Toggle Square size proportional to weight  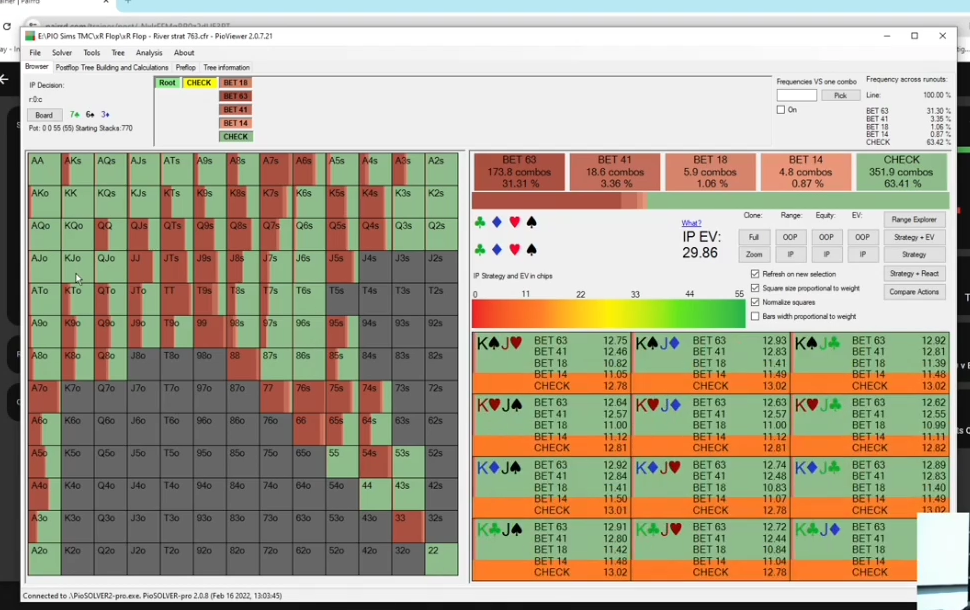[755, 288]
